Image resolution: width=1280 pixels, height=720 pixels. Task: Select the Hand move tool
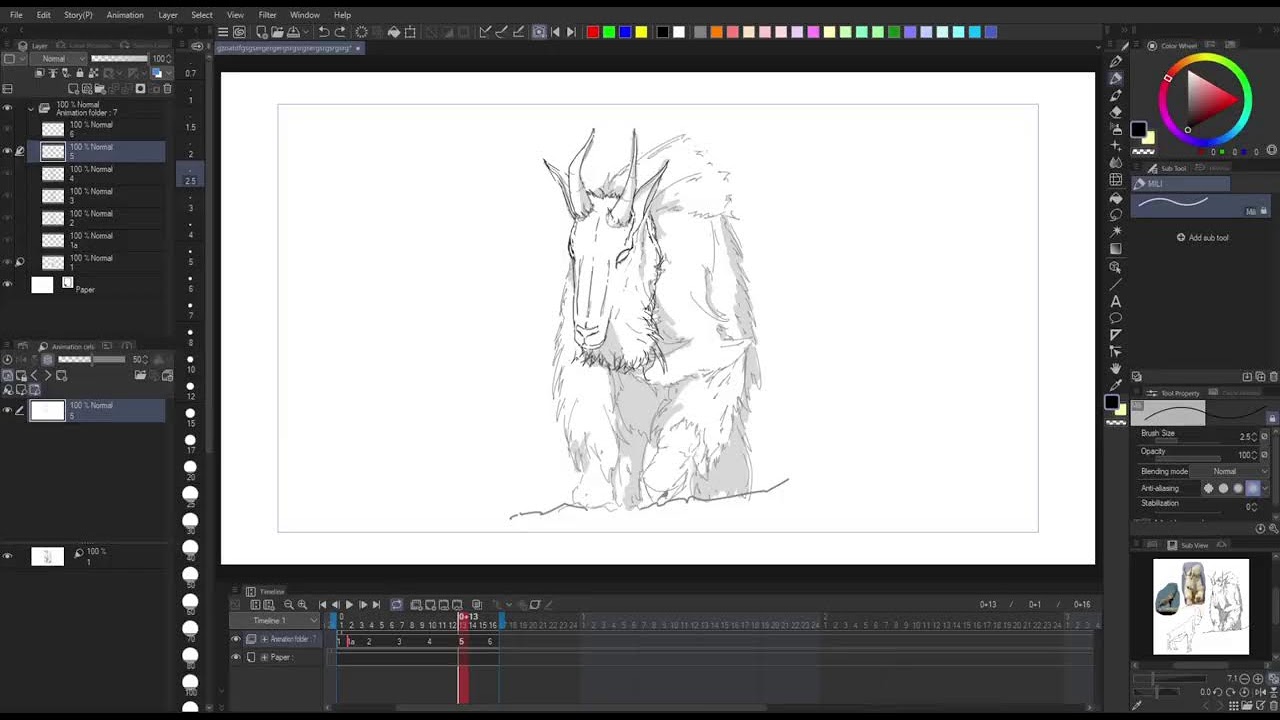click(x=1116, y=369)
